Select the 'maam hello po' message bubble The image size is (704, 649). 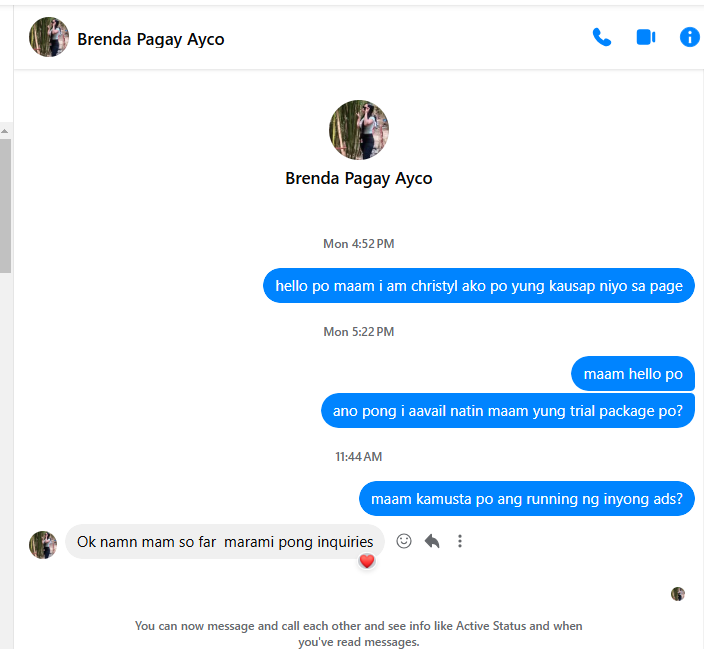coord(632,374)
